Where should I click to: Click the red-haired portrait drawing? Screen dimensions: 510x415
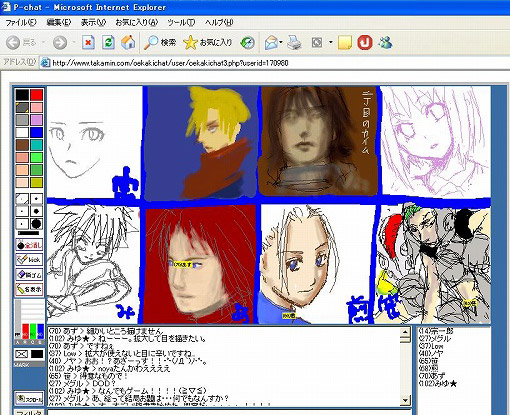click(x=200, y=263)
